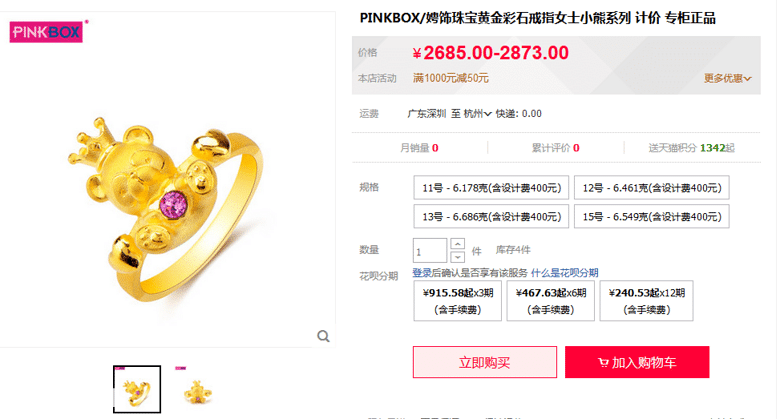Screen dimensions: 780x419
Task: Open the 杭州 destination dropdown
Action: [478, 114]
